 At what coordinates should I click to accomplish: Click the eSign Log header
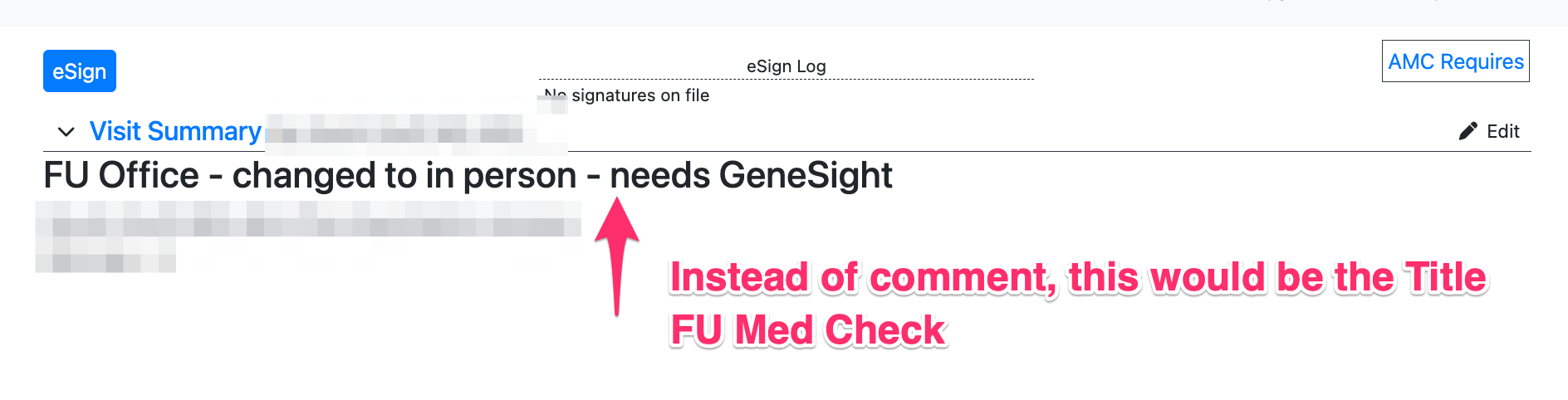point(786,66)
